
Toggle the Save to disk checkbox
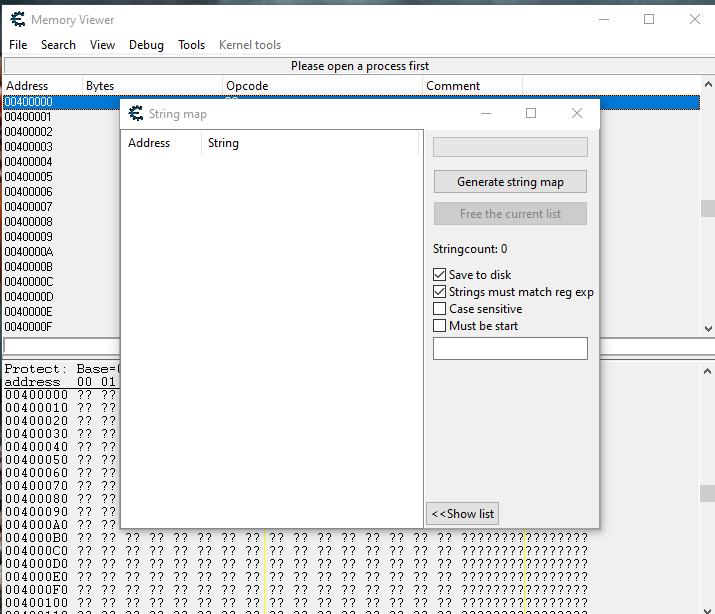tap(440, 275)
